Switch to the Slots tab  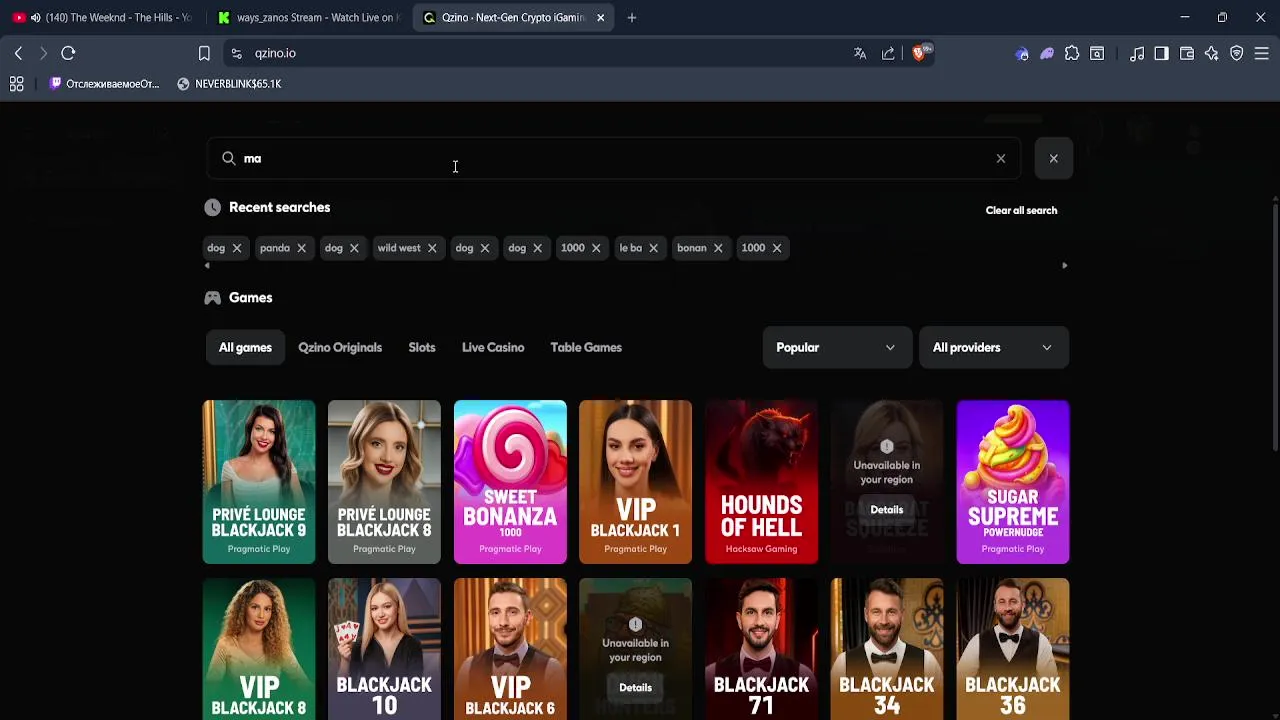coord(422,348)
